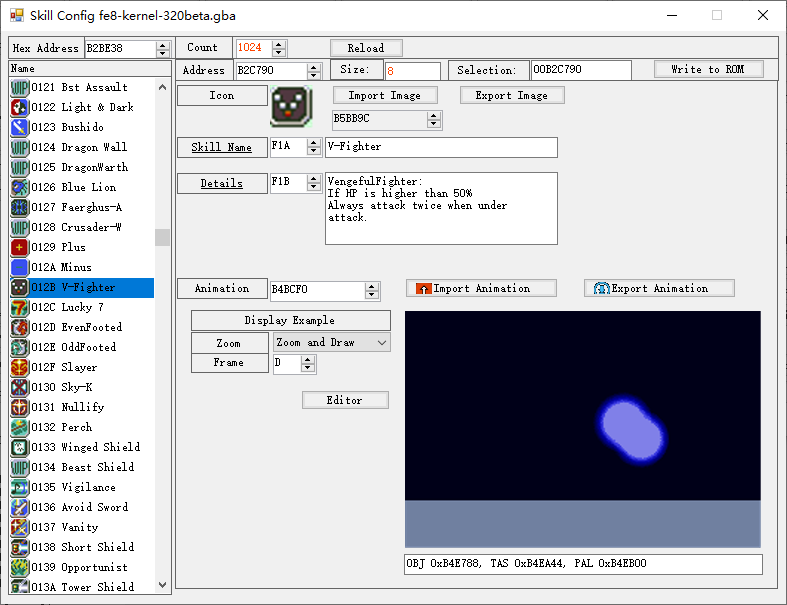Click the V-Fighter skill name text field
This screenshot has height=605, width=787.
[x=441, y=147]
